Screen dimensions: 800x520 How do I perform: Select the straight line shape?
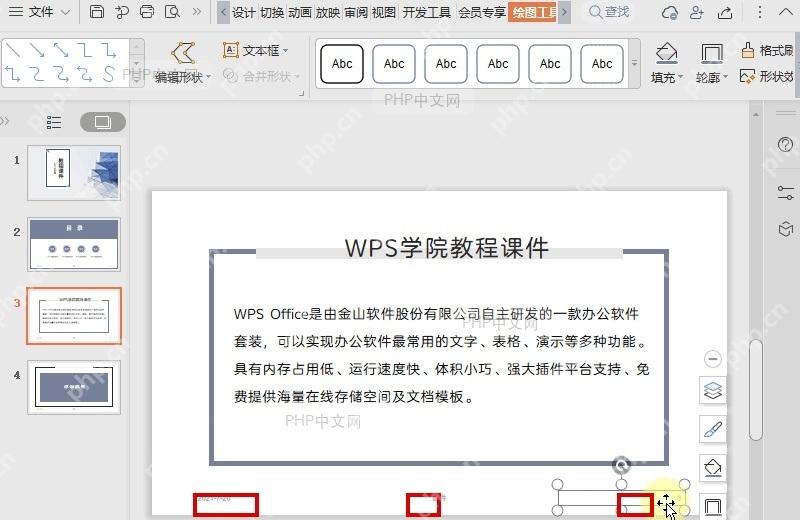[13, 50]
